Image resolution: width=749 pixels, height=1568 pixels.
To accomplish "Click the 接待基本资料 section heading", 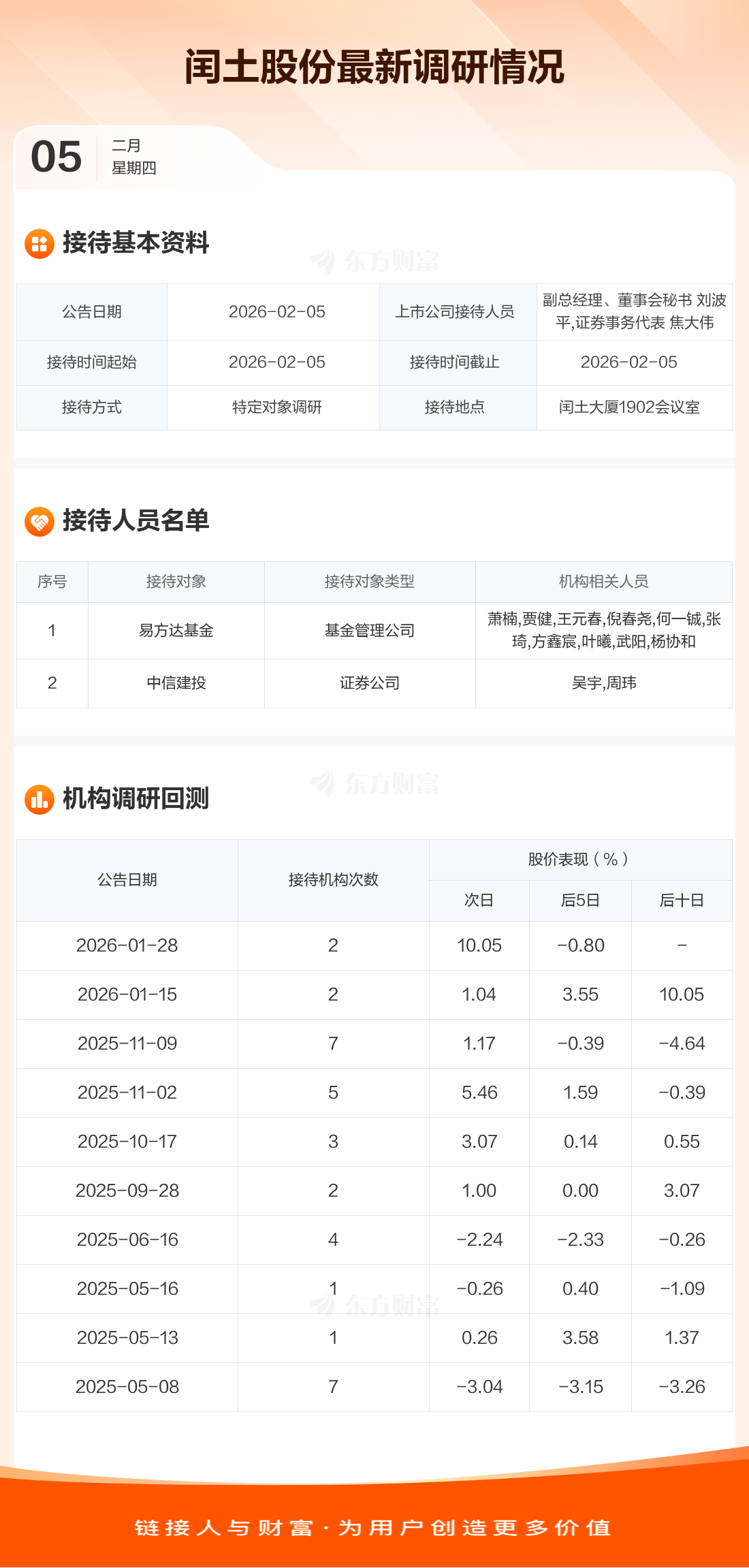I will tap(136, 243).
